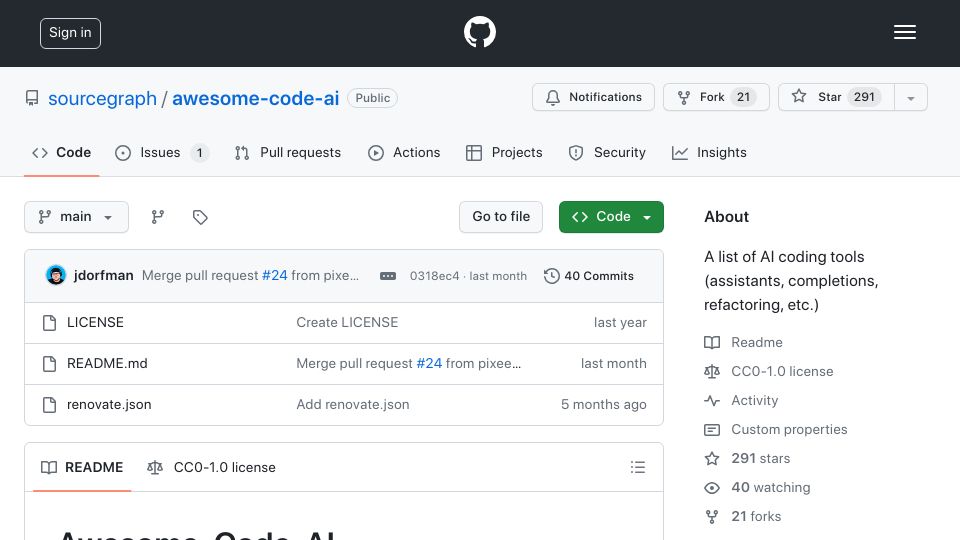This screenshot has width=960, height=540.
Task: Open the Create LICENSE commit message
Action: [x=347, y=323]
